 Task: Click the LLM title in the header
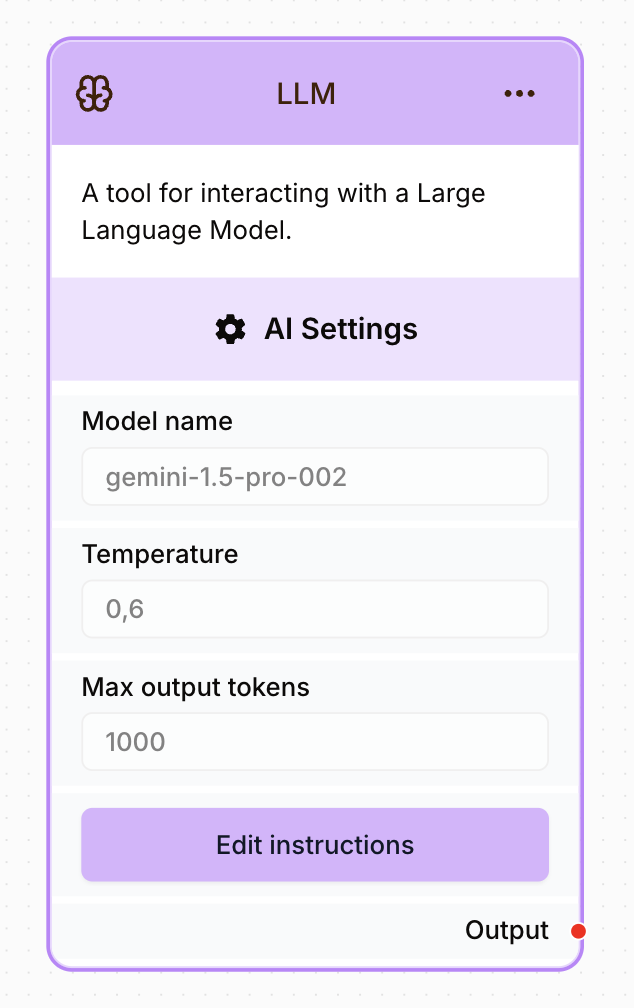click(306, 93)
